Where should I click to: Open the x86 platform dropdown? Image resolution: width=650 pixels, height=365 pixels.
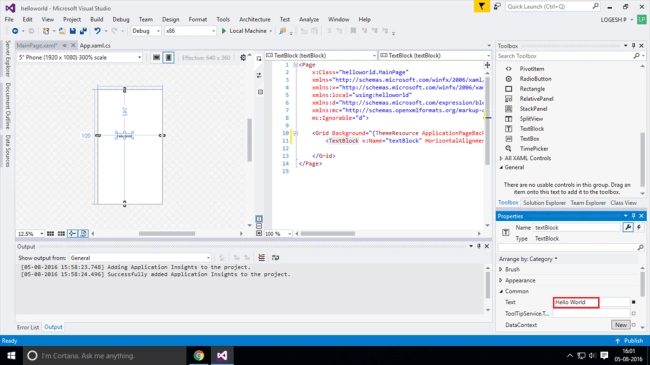click(190, 31)
